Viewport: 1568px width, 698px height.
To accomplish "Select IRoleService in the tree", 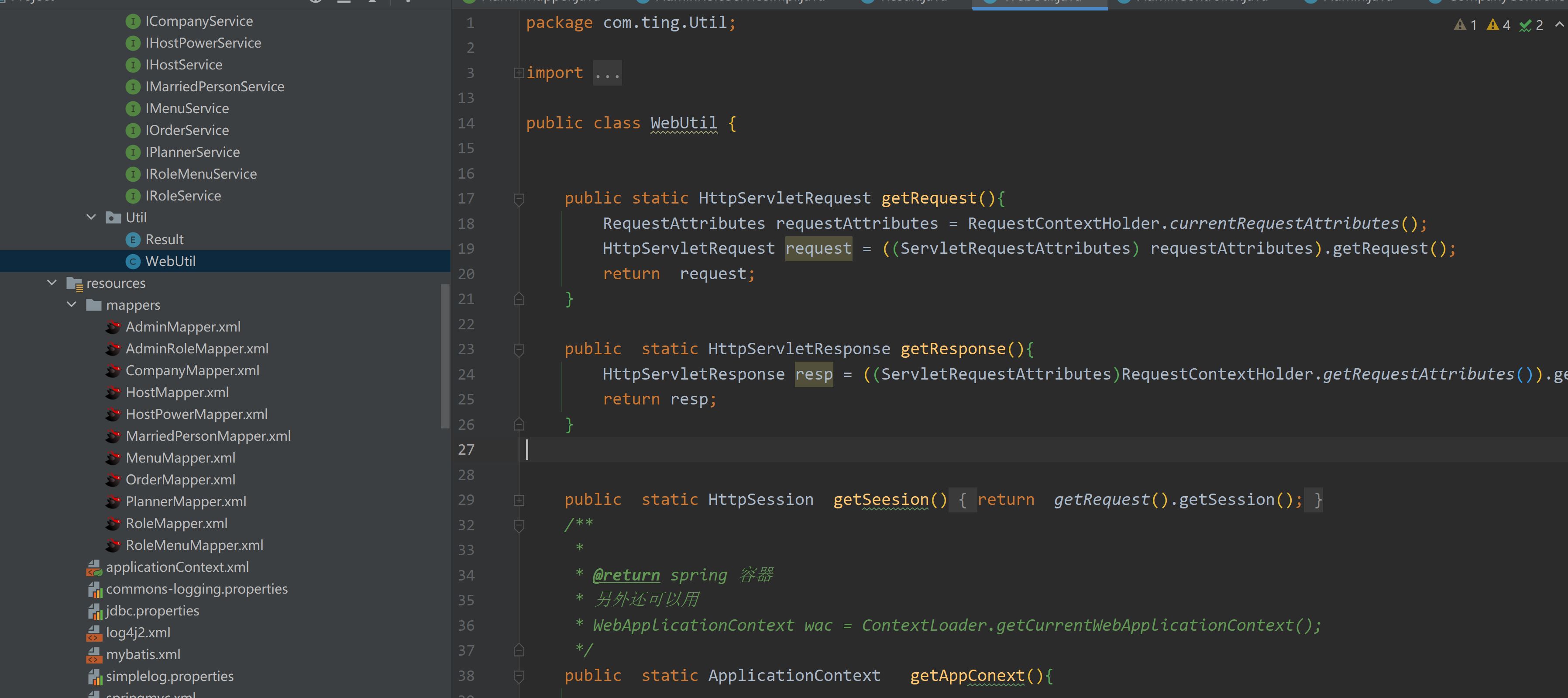I will 182,196.
